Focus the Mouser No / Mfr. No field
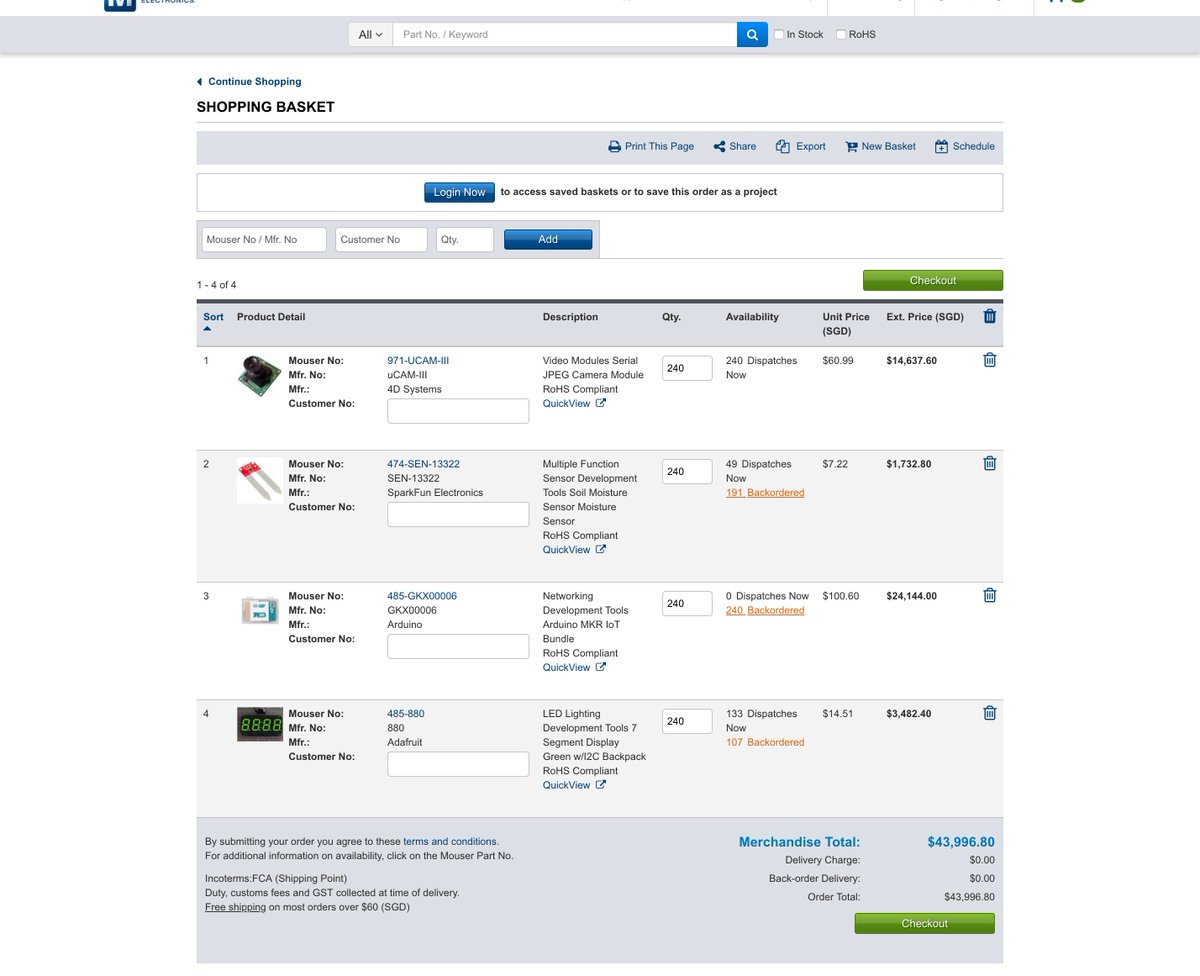1200x976 pixels. pyautogui.click(x=264, y=240)
